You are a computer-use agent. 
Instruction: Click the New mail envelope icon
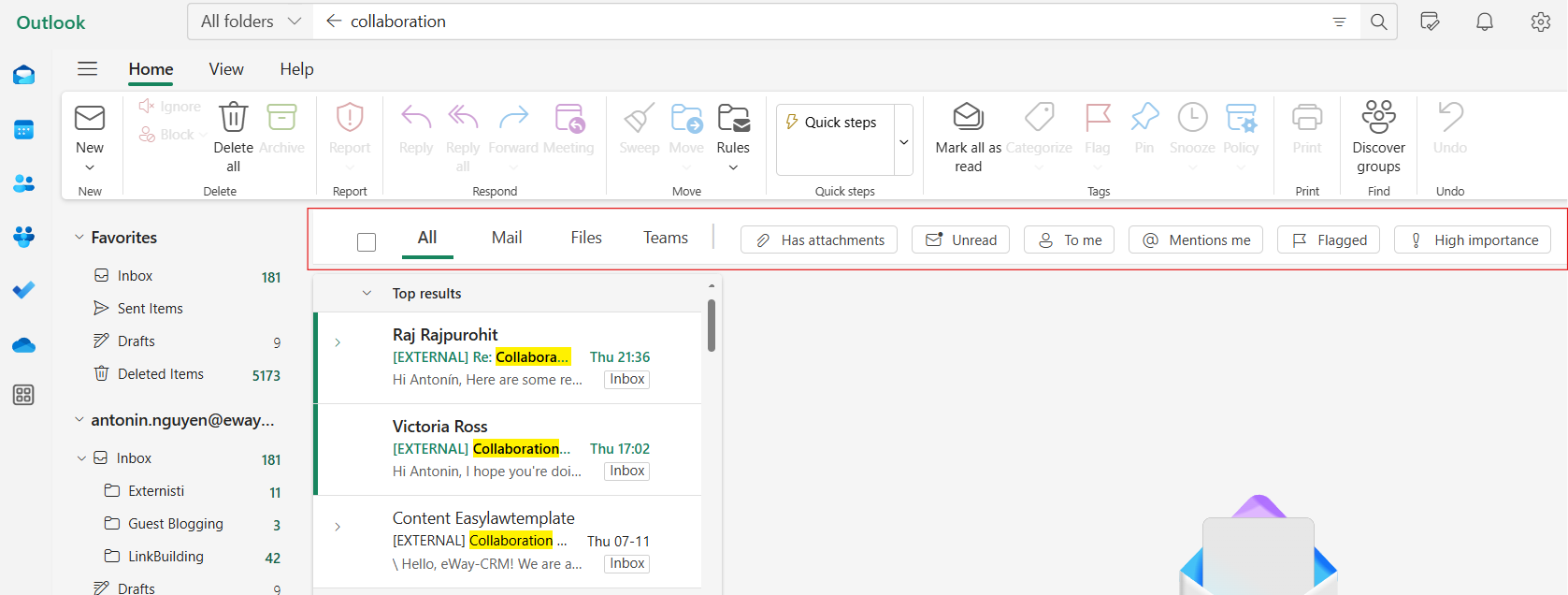click(x=90, y=118)
